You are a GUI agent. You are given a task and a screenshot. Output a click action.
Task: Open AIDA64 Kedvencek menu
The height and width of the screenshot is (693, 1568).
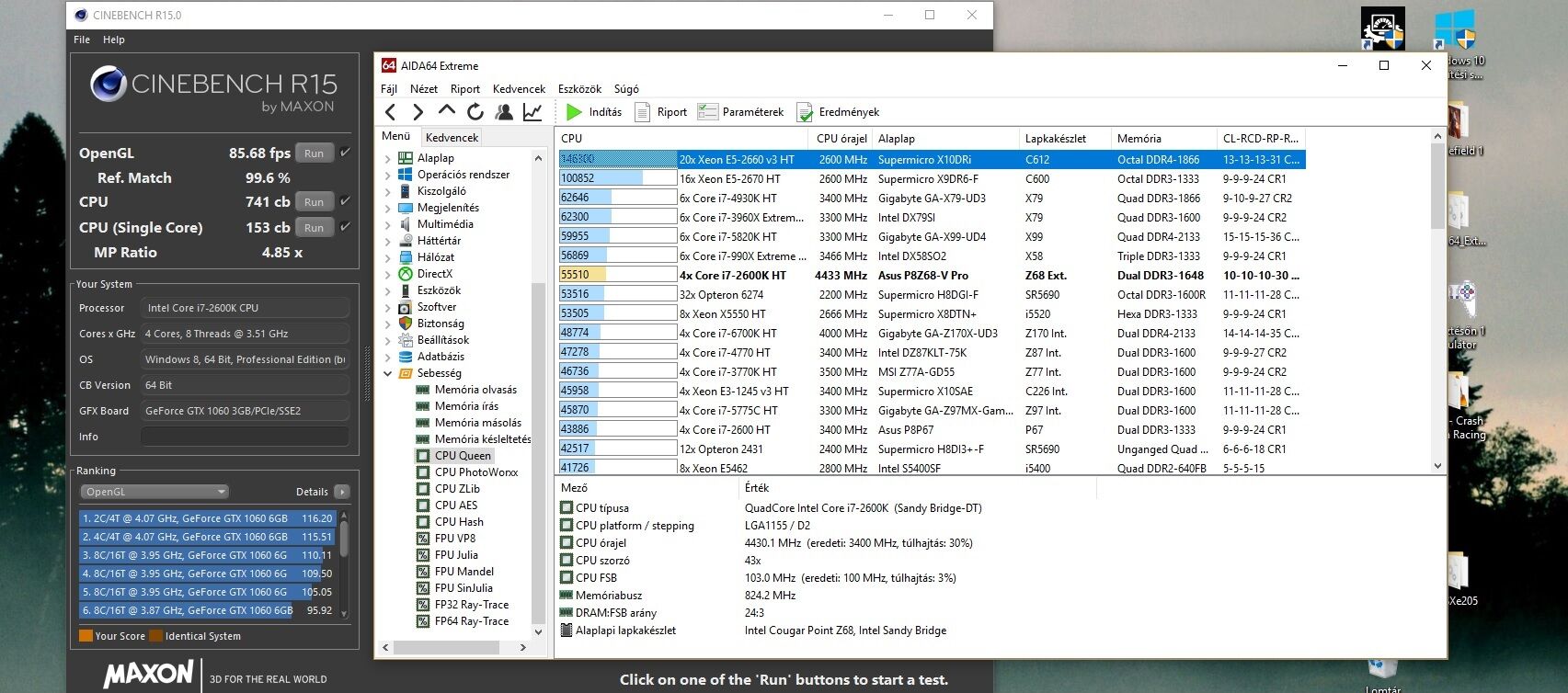(519, 89)
